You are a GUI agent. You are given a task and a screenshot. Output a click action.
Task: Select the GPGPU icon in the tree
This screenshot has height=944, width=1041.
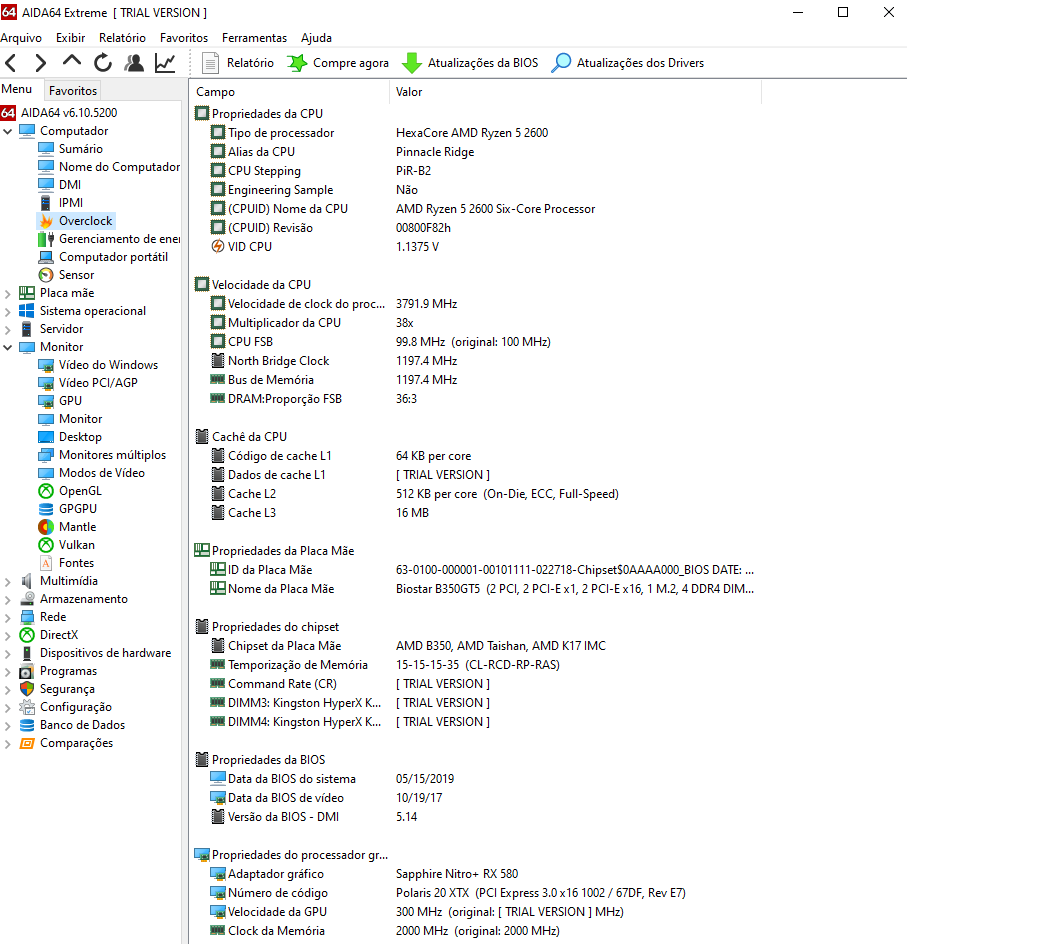tap(46, 509)
